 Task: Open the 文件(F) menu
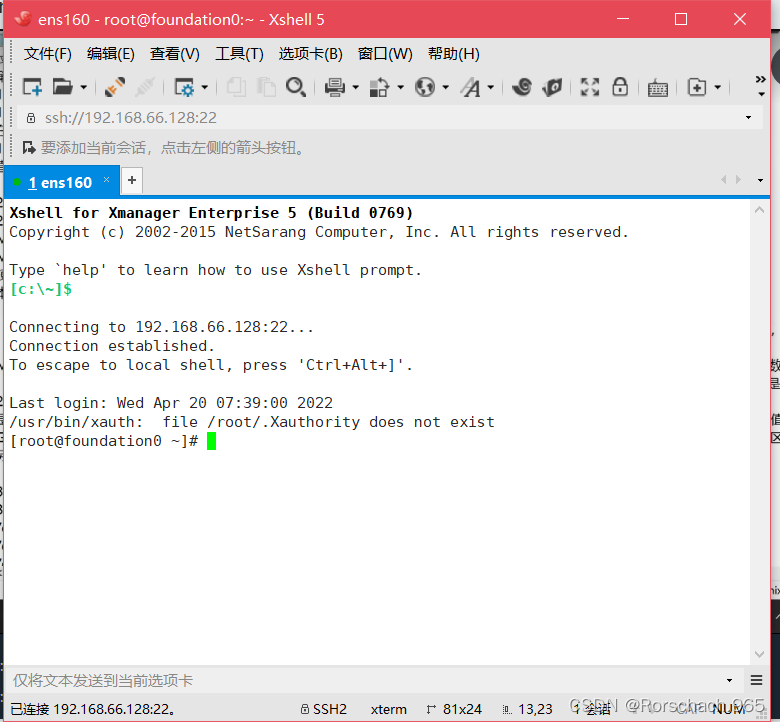coord(48,54)
